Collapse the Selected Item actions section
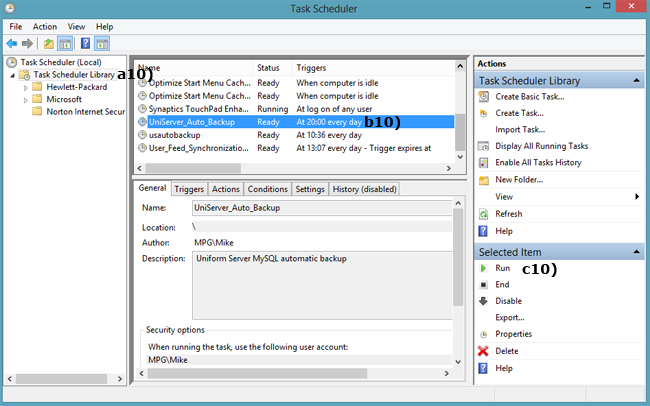 pyautogui.click(x=636, y=252)
